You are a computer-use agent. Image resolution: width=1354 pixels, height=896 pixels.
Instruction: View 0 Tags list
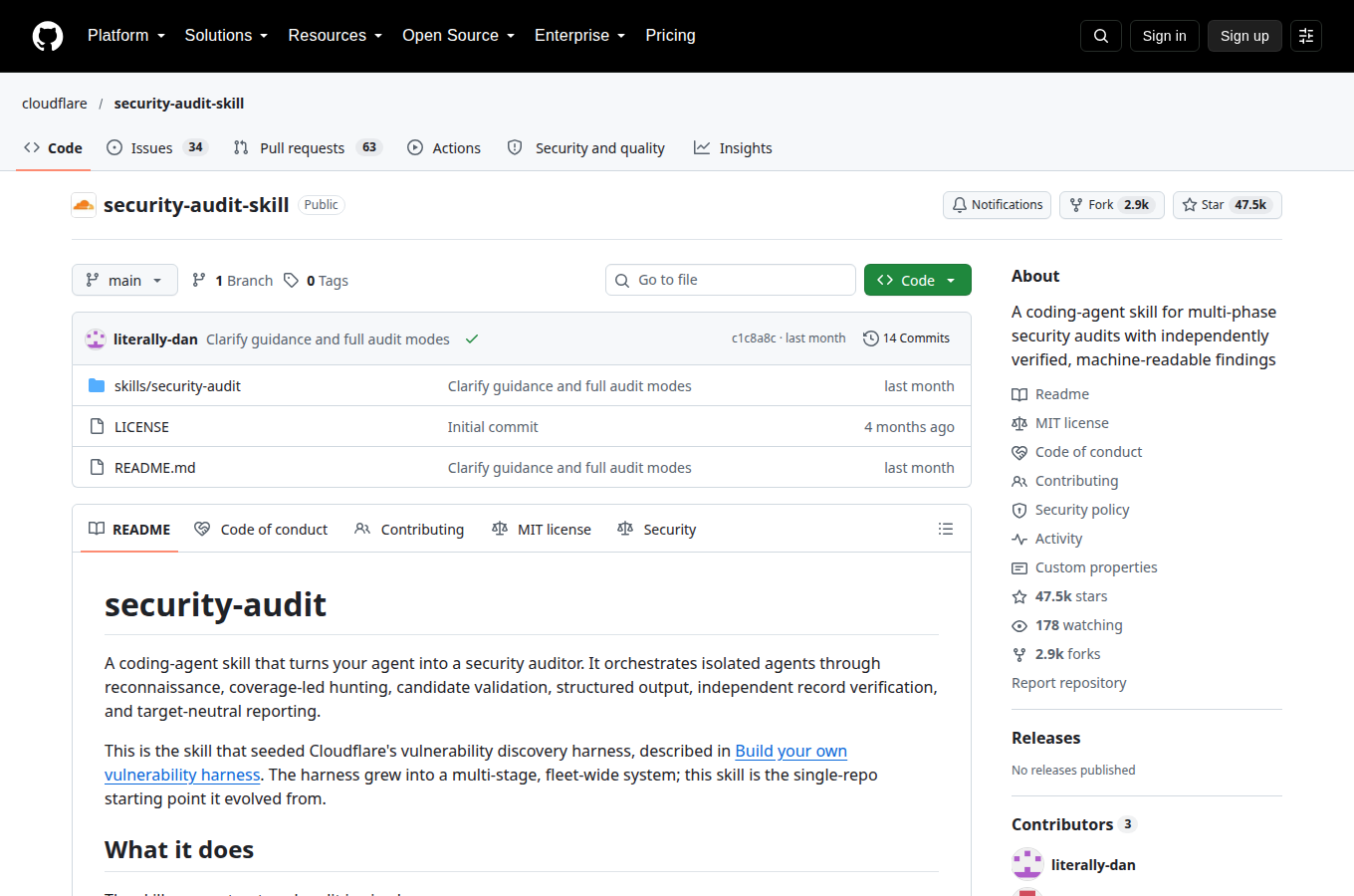coord(316,281)
